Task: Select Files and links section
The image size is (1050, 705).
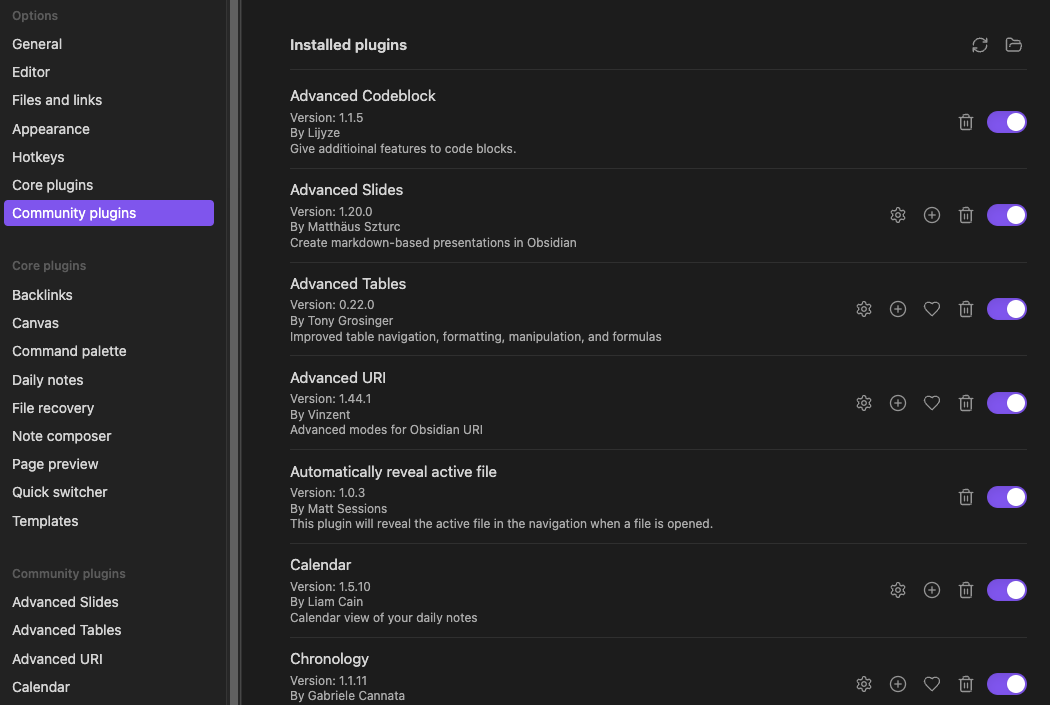Action: coord(109,100)
